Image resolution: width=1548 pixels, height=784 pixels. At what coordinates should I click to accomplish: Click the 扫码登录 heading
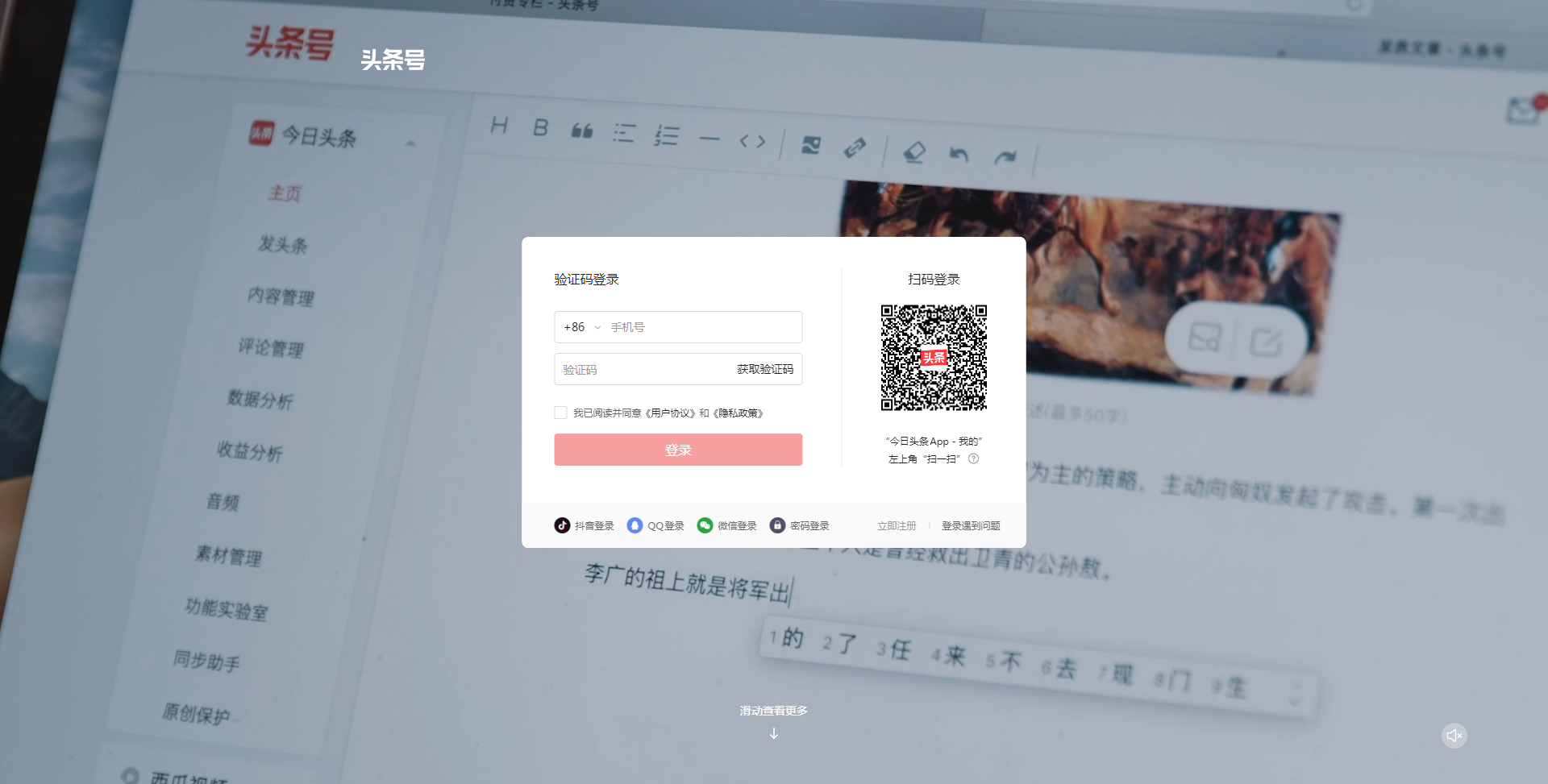coord(934,280)
